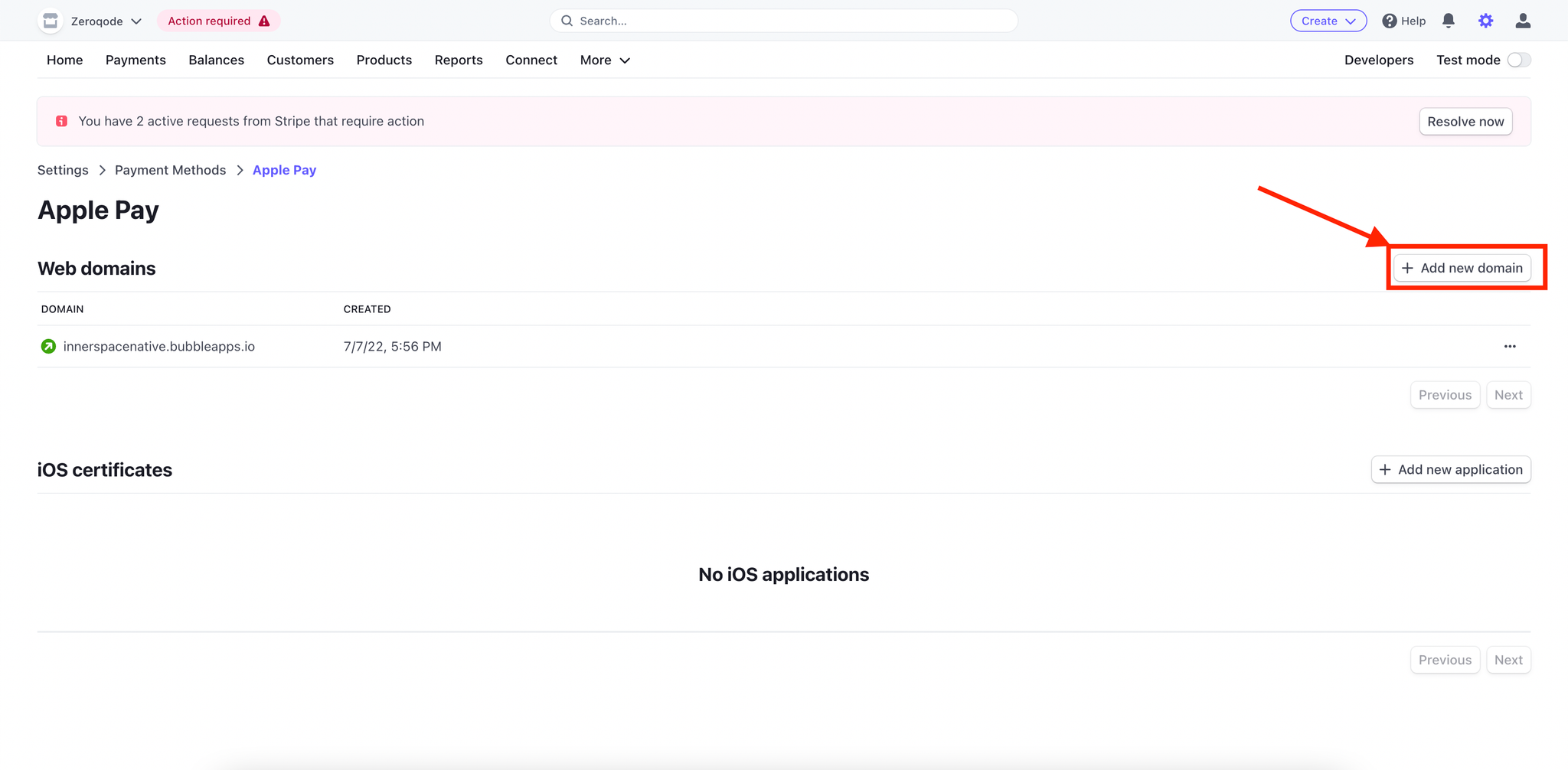Select innerspacenative.bubbleapps.io domain text
Viewport: 1568px width, 770px height.
(159, 347)
